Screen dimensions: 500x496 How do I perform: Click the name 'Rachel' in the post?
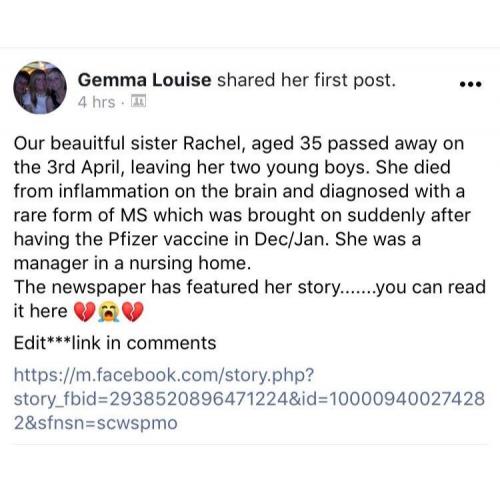pos(212,143)
